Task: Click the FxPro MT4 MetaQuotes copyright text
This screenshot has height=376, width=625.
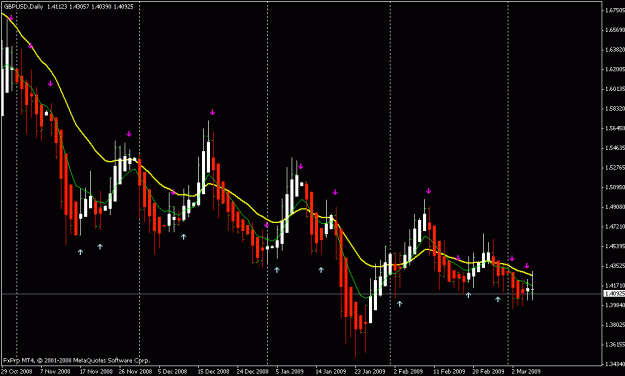Action: click(76, 360)
